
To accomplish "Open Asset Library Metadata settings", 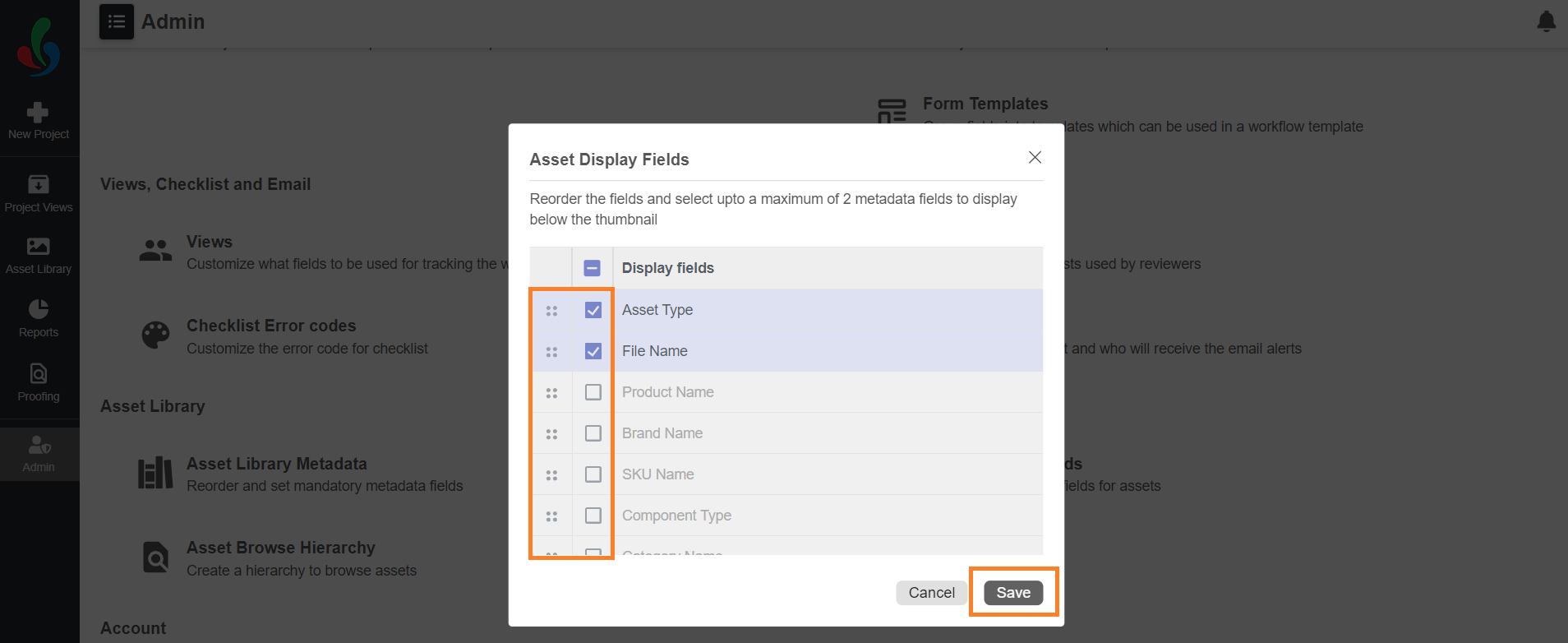I will point(277,464).
